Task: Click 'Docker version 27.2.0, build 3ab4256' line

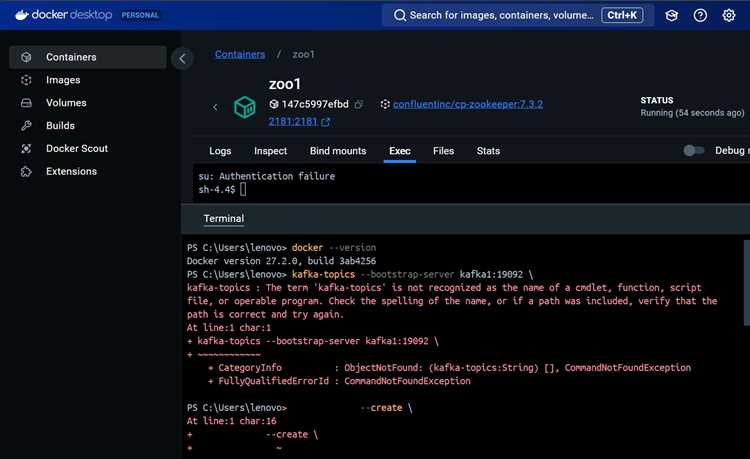Action: click(x=281, y=261)
